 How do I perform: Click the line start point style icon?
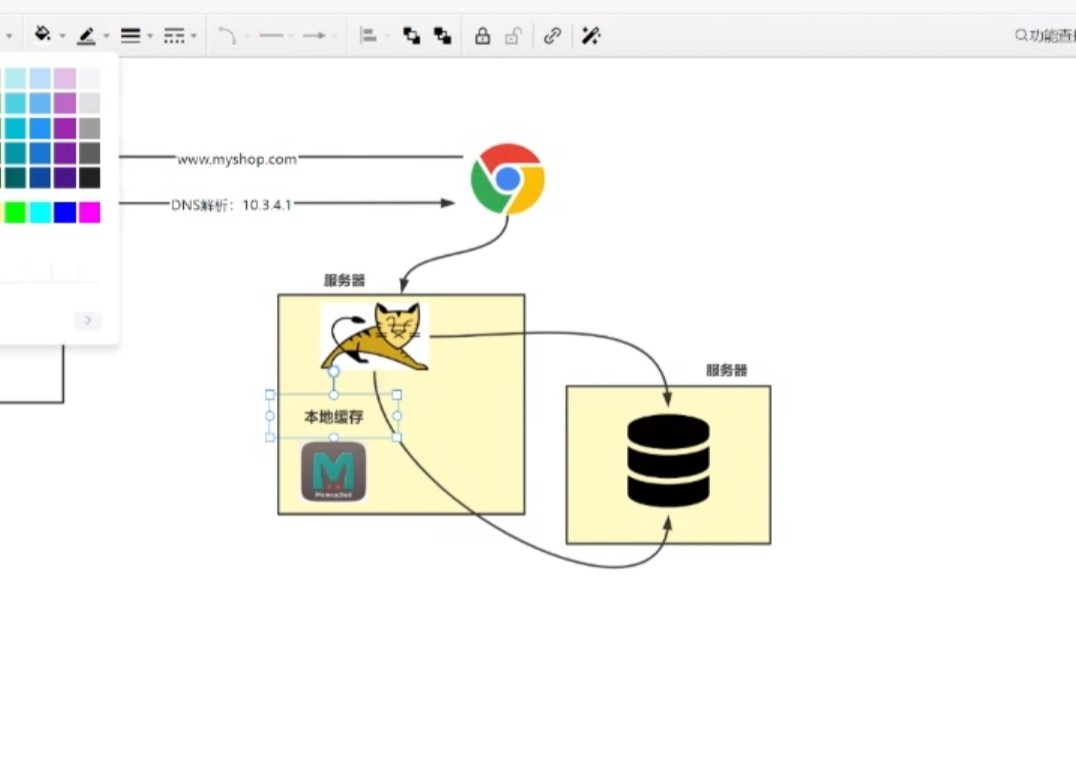[272, 35]
